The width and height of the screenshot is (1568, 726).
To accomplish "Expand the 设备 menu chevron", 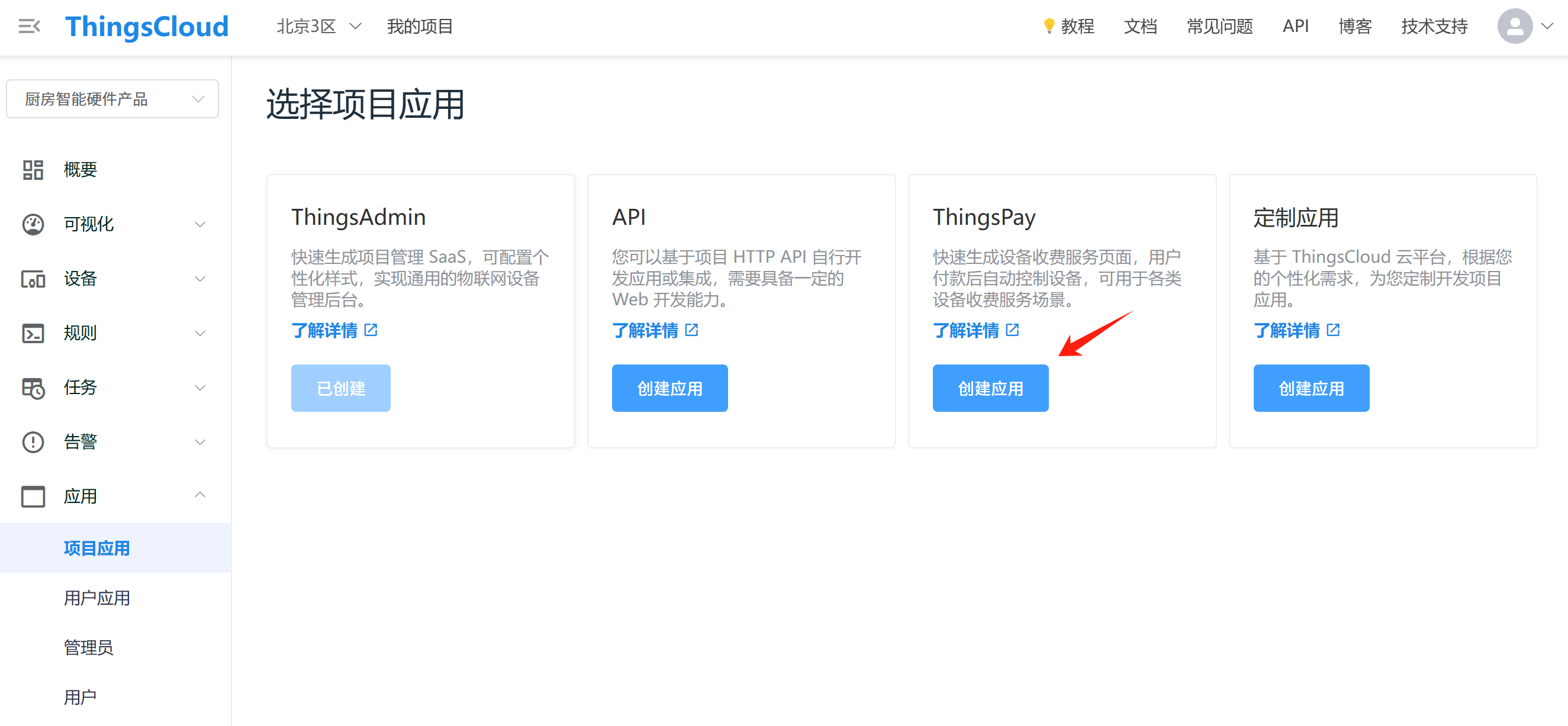I will pyautogui.click(x=199, y=279).
